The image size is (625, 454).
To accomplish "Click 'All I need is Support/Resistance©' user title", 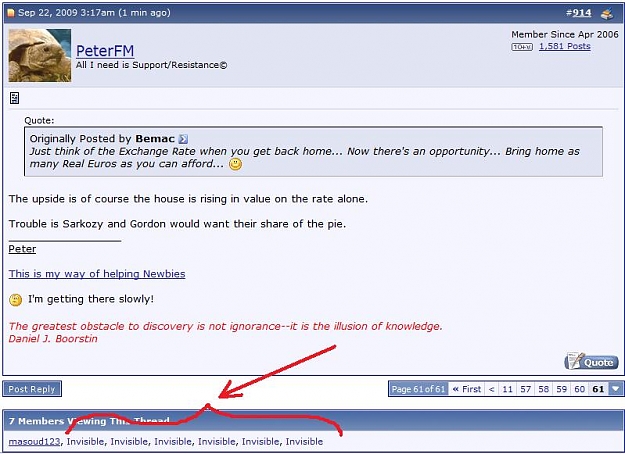I will click(151, 65).
